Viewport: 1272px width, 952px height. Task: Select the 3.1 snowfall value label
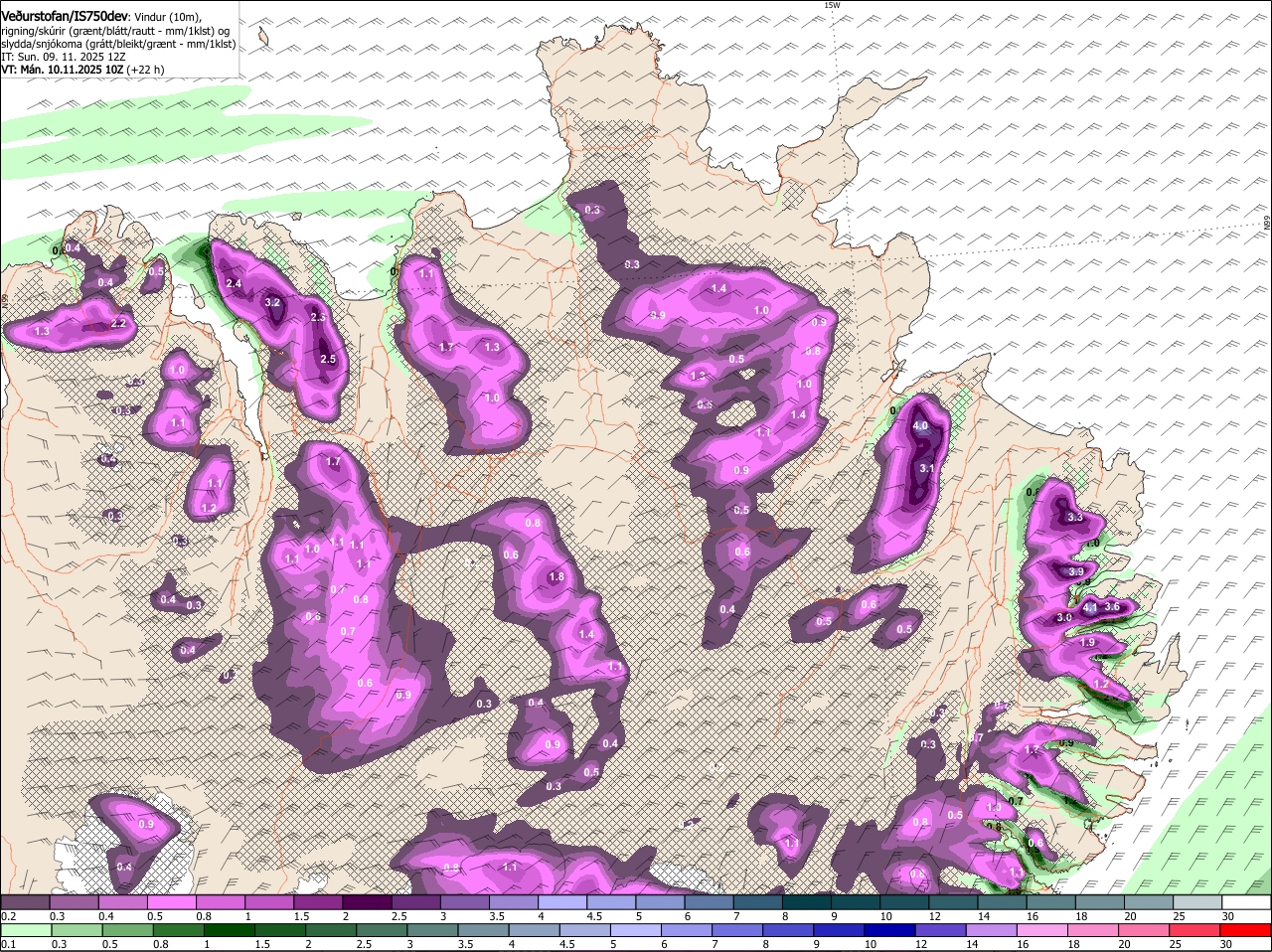[927, 468]
